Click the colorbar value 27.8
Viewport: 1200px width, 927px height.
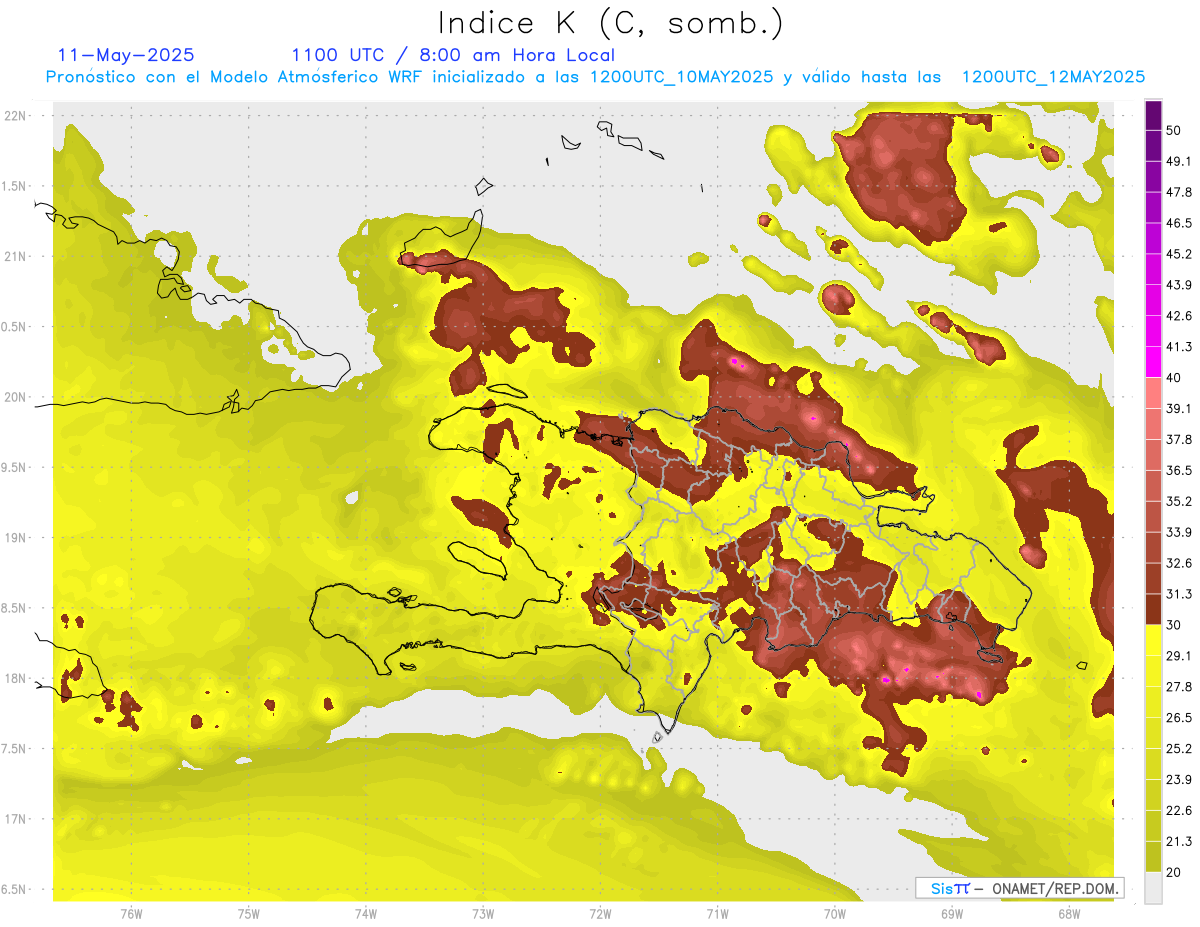[x=1178, y=687]
